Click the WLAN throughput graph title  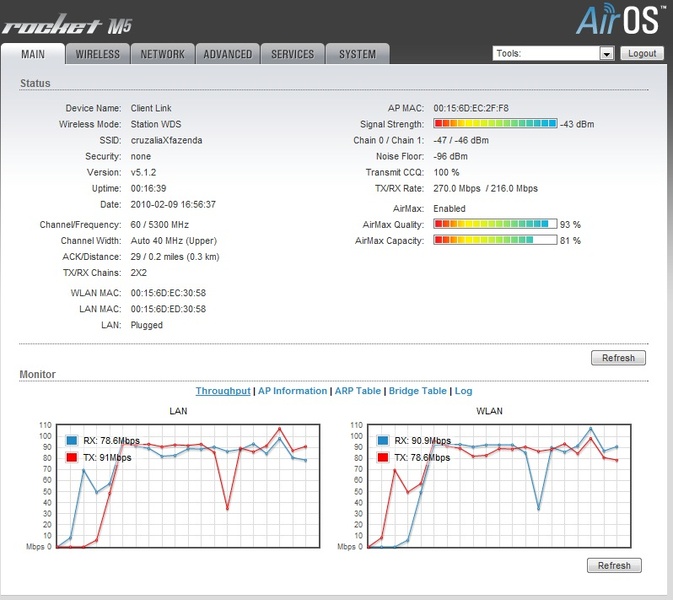[489, 411]
